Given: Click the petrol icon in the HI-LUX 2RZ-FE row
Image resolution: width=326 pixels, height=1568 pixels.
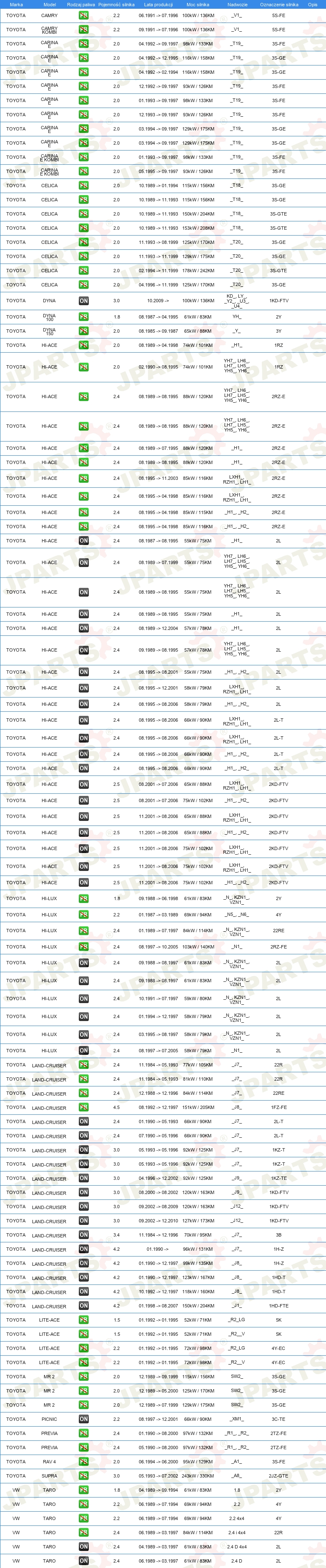Looking at the screenshot, I should tap(83, 947).
